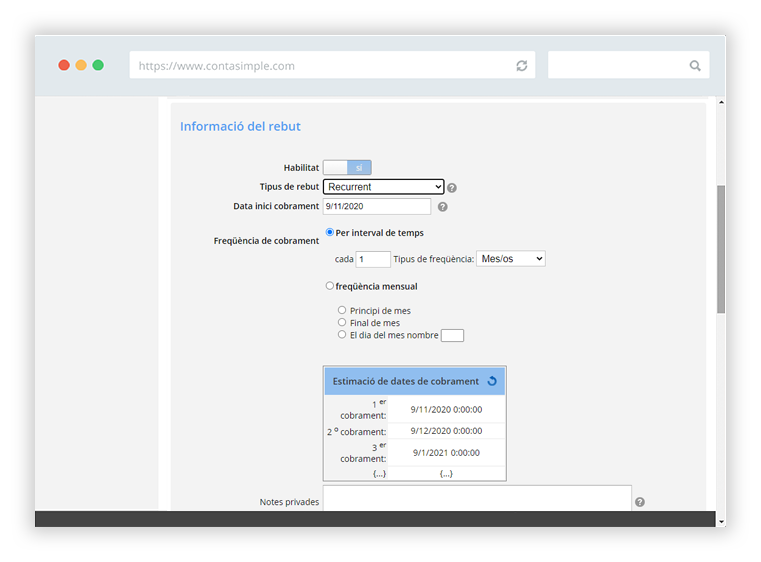Click the scrollbar up arrow
Screen dimensions: 761x562
click(721, 102)
